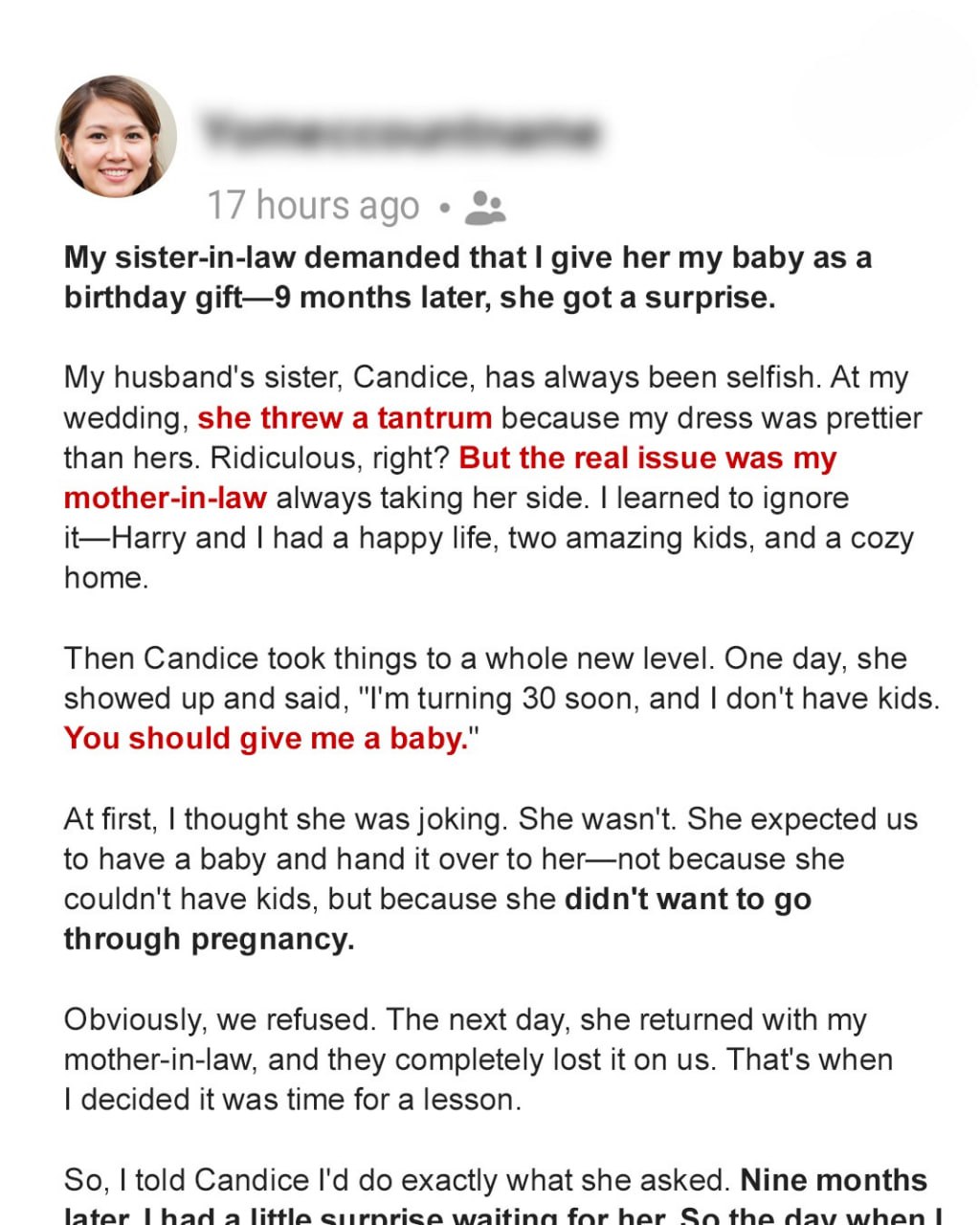The image size is (980, 1225).
Task: Click the bold post headline about sister-in-law
Action: (467, 278)
